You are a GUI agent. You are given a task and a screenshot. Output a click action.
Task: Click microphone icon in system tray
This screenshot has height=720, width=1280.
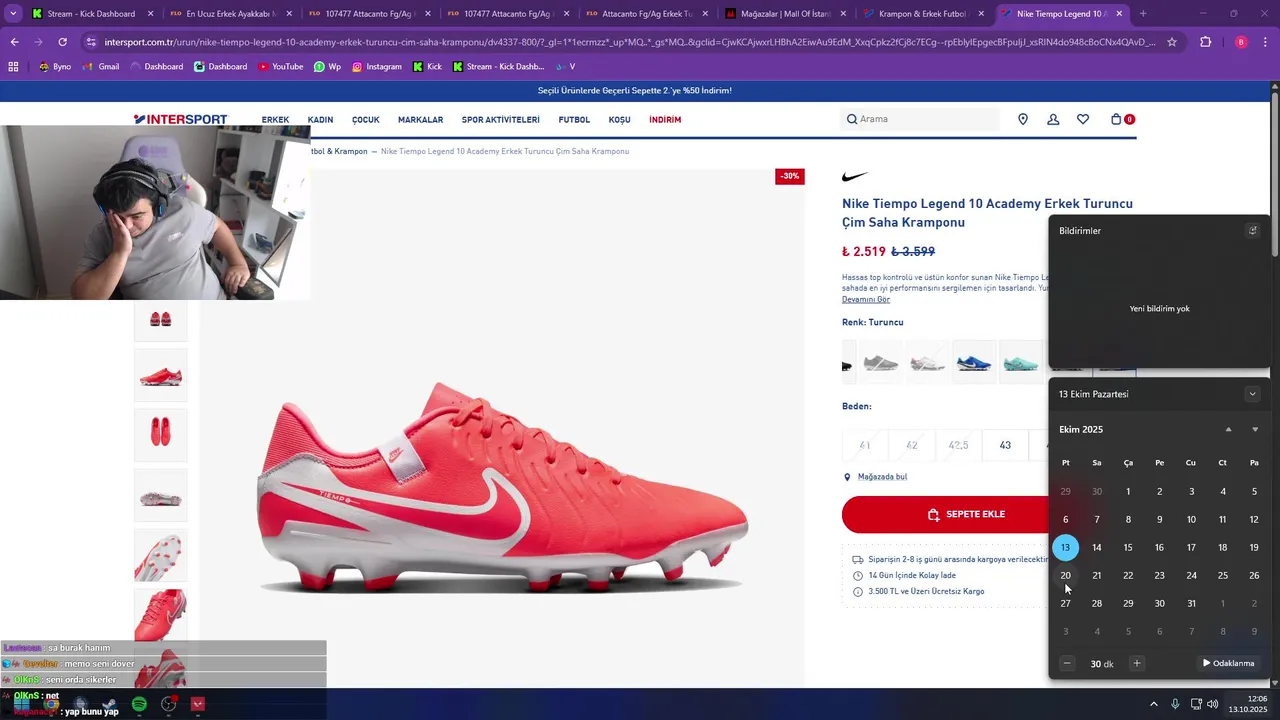[1175, 703]
